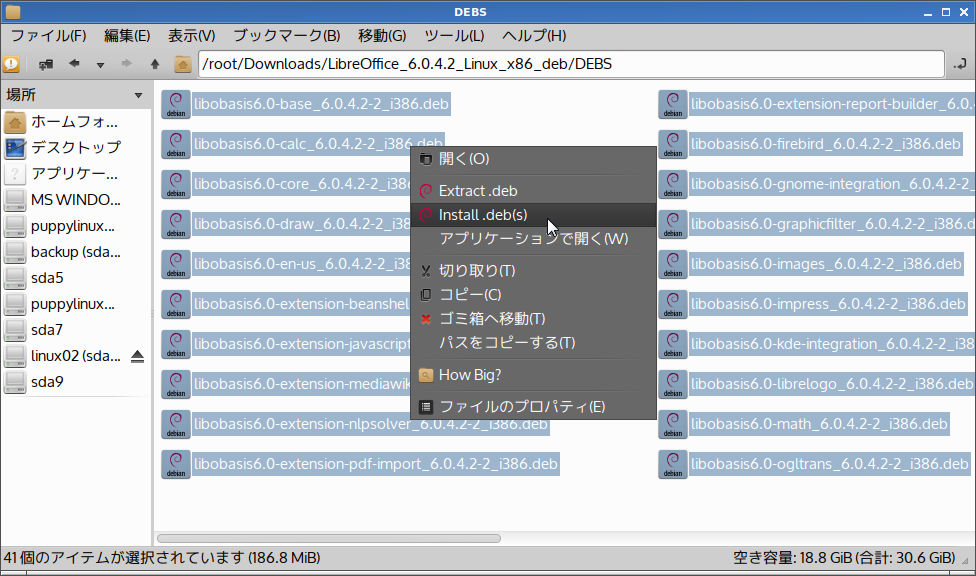Image resolution: width=976 pixels, height=576 pixels.
Task: Go forward with the right arrow icon
Action: [x=126, y=64]
